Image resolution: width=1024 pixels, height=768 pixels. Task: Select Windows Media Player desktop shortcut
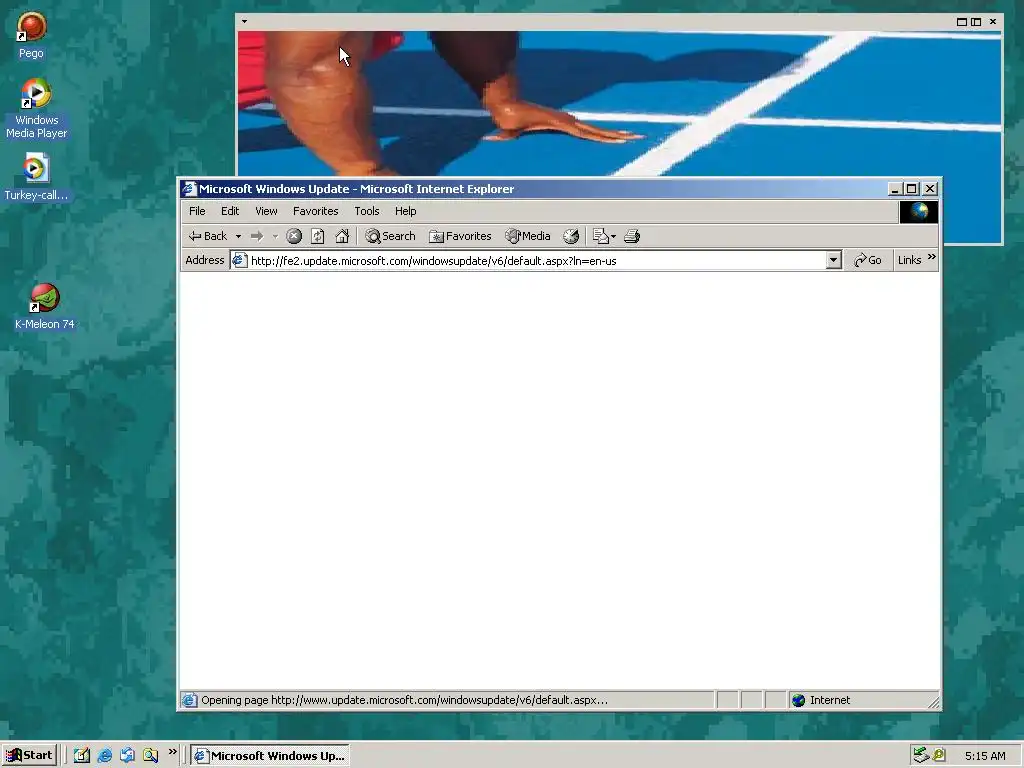coord(37,108)
